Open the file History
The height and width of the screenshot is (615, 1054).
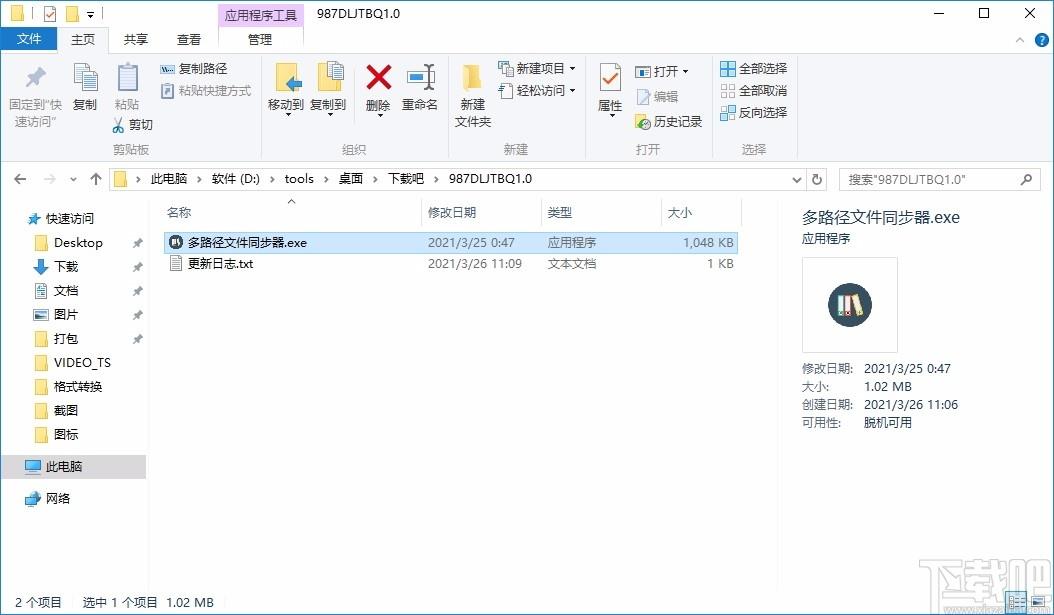[x=668, y=122]
